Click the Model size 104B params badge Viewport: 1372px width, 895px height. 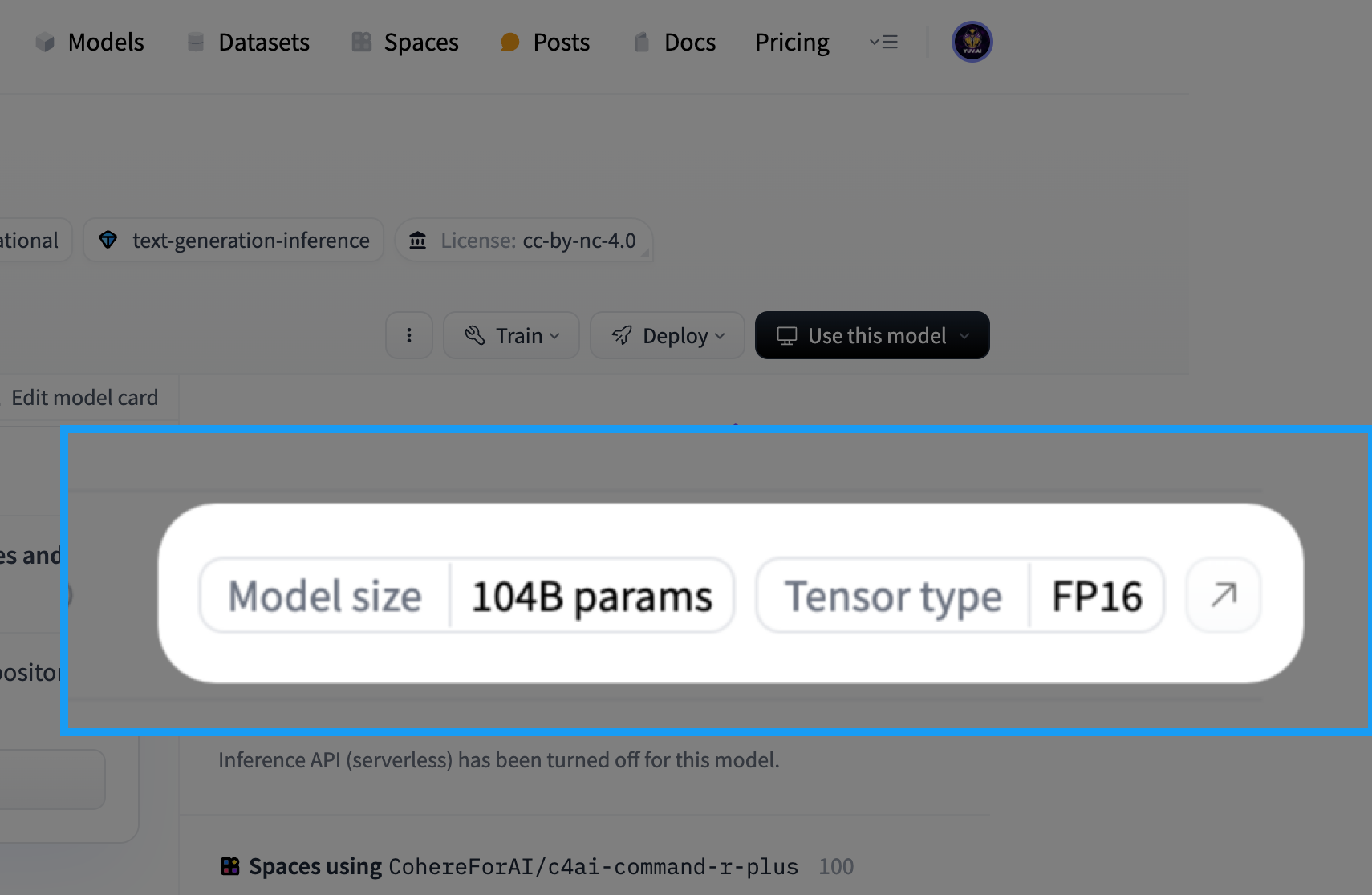[x=467, y=596]
